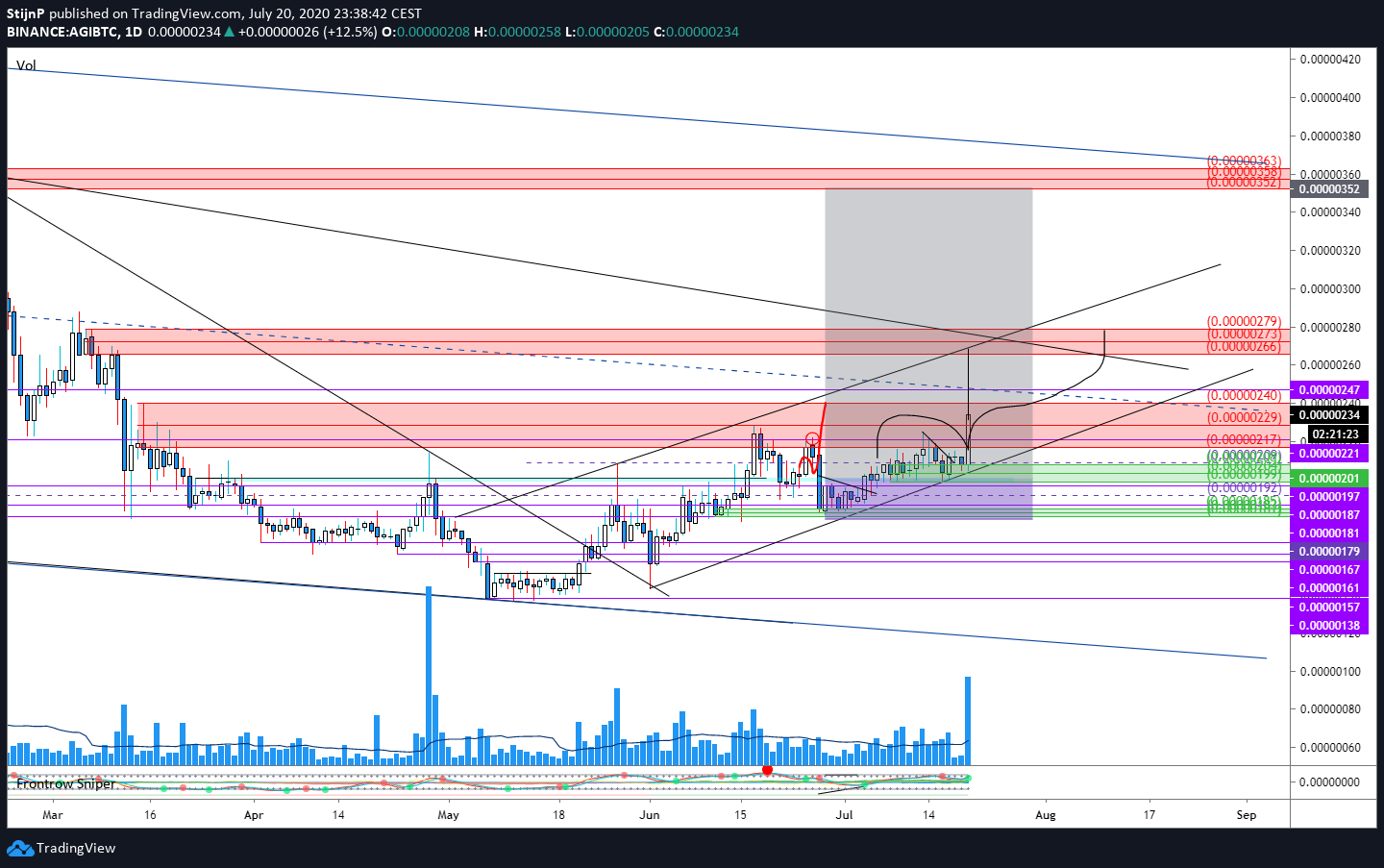Click the purple stop-loss box below price
The width and height of the screenshot is (1384, 868).
point(928,499)
